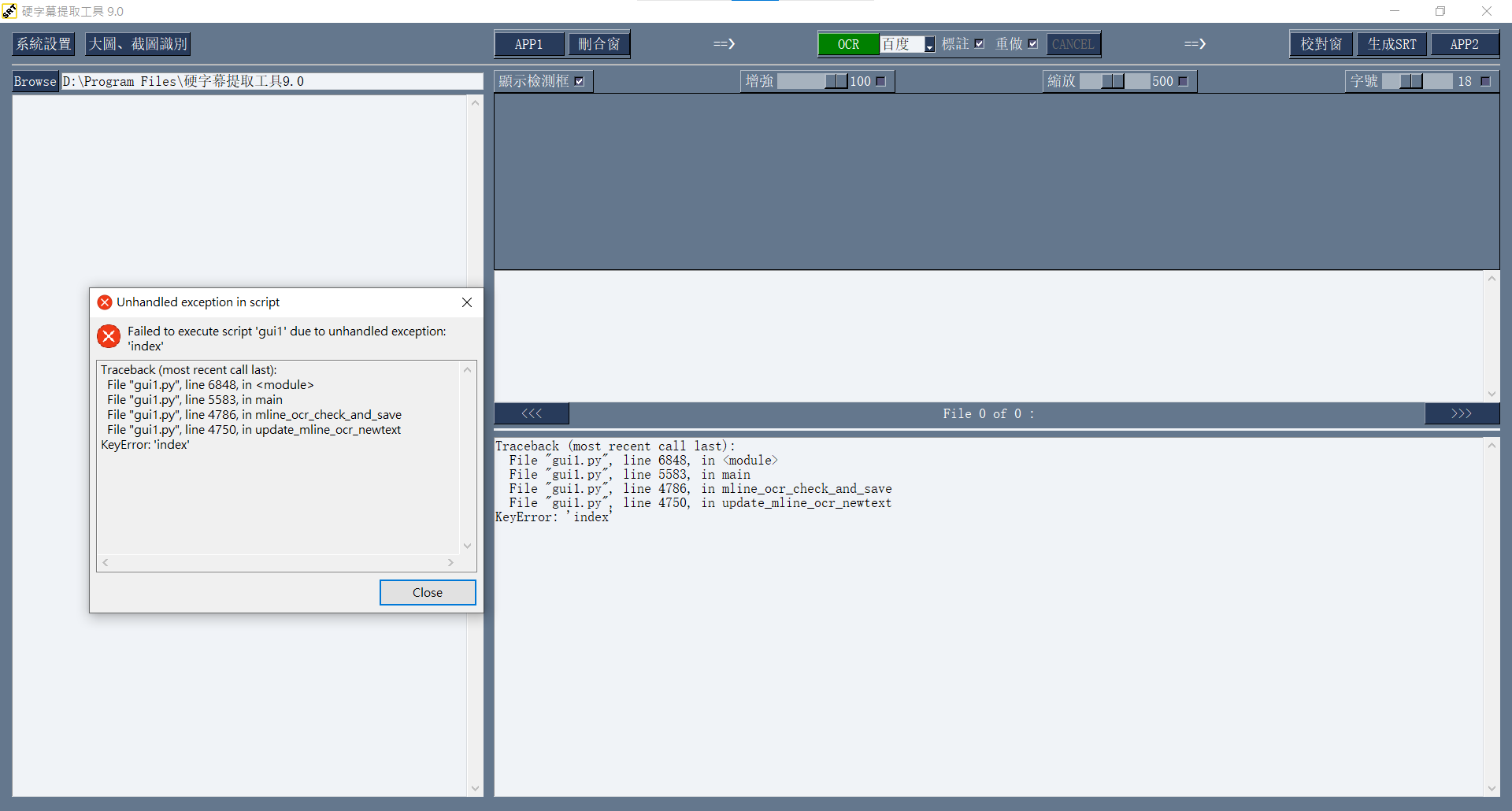1512x811 pixels.
Task: Toggle the 增強 checkbox next to 100
Action: tap(881, 81)
